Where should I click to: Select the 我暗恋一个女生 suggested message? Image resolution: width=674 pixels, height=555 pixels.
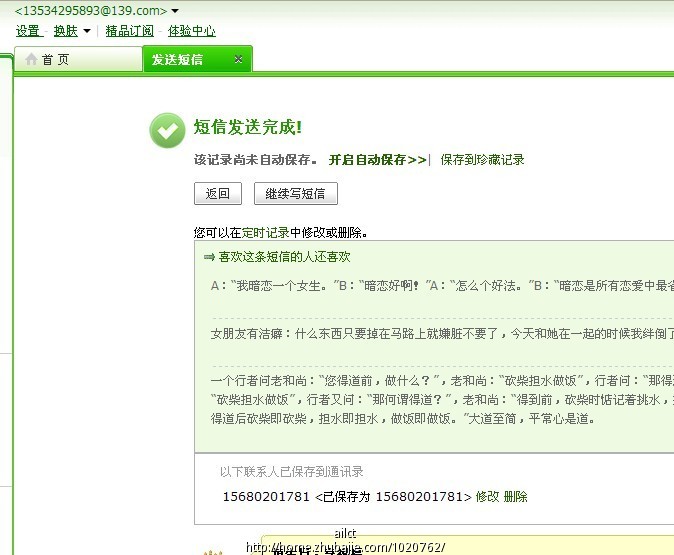(x=442, y=286)
